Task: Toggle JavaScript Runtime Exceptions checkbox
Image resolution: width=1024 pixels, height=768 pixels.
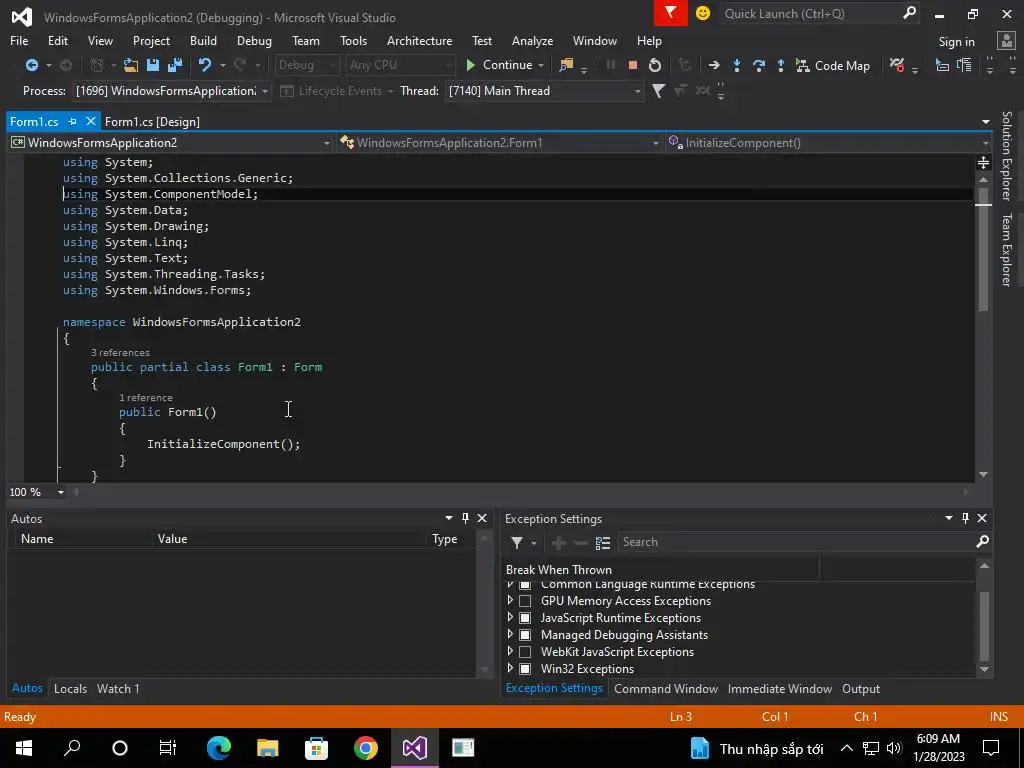Action: (524, 618)
